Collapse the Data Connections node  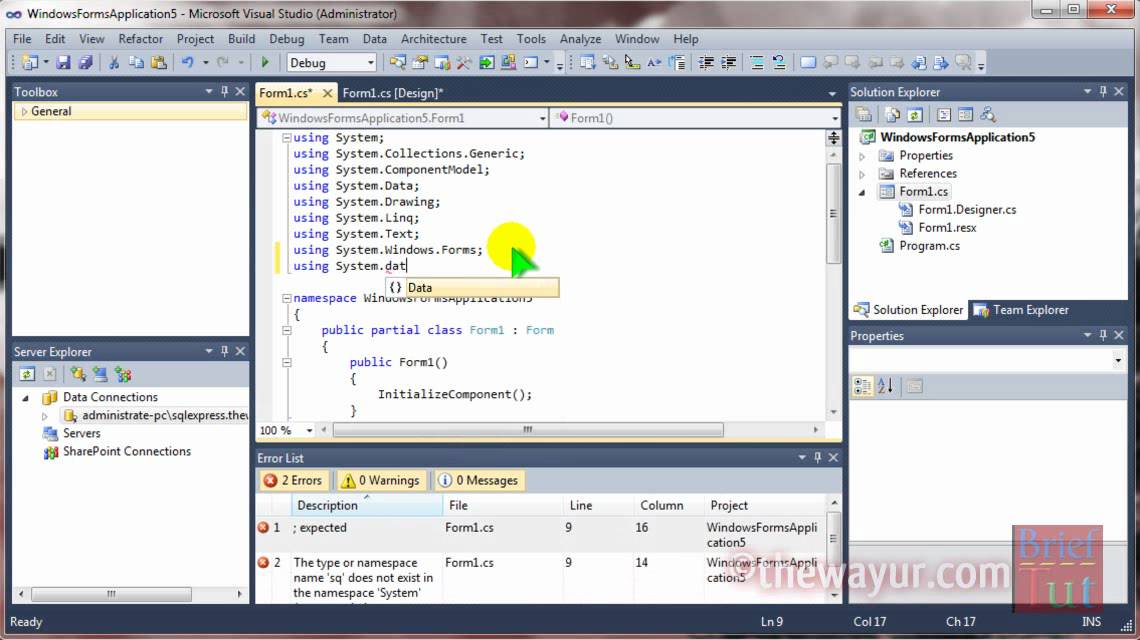[25, 398]
